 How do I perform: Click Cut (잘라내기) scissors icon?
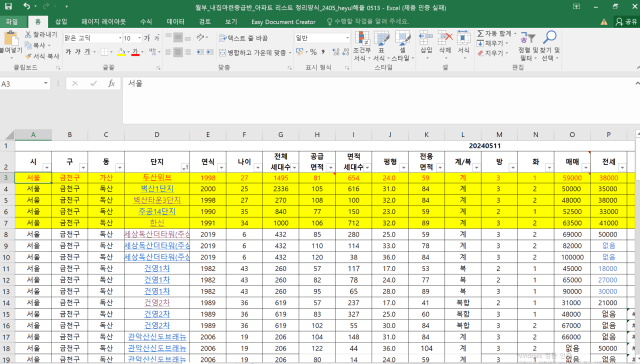(28, 35)
